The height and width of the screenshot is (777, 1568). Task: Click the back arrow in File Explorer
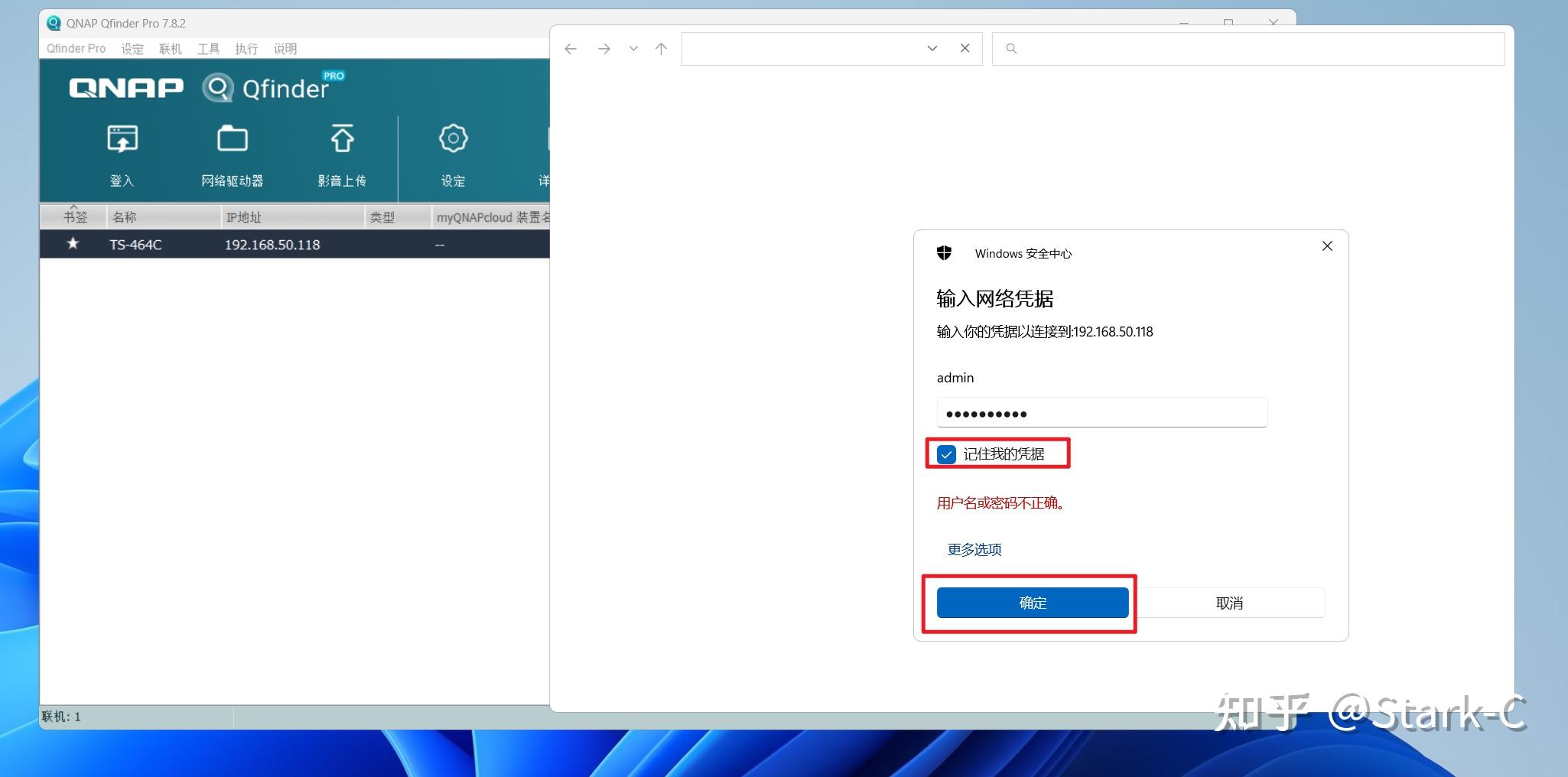pyautogui.click(x=570, y=48)
